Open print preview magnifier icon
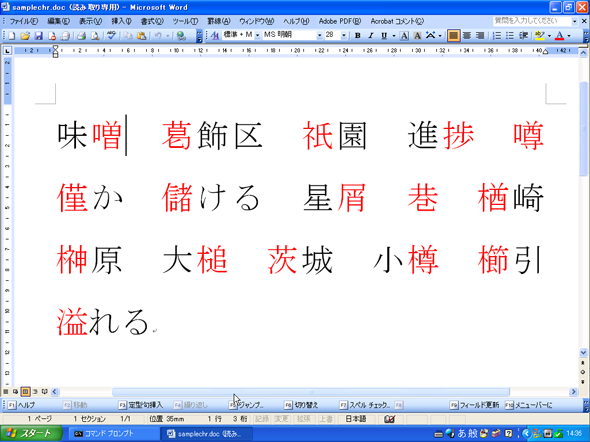 pos(95,36)
